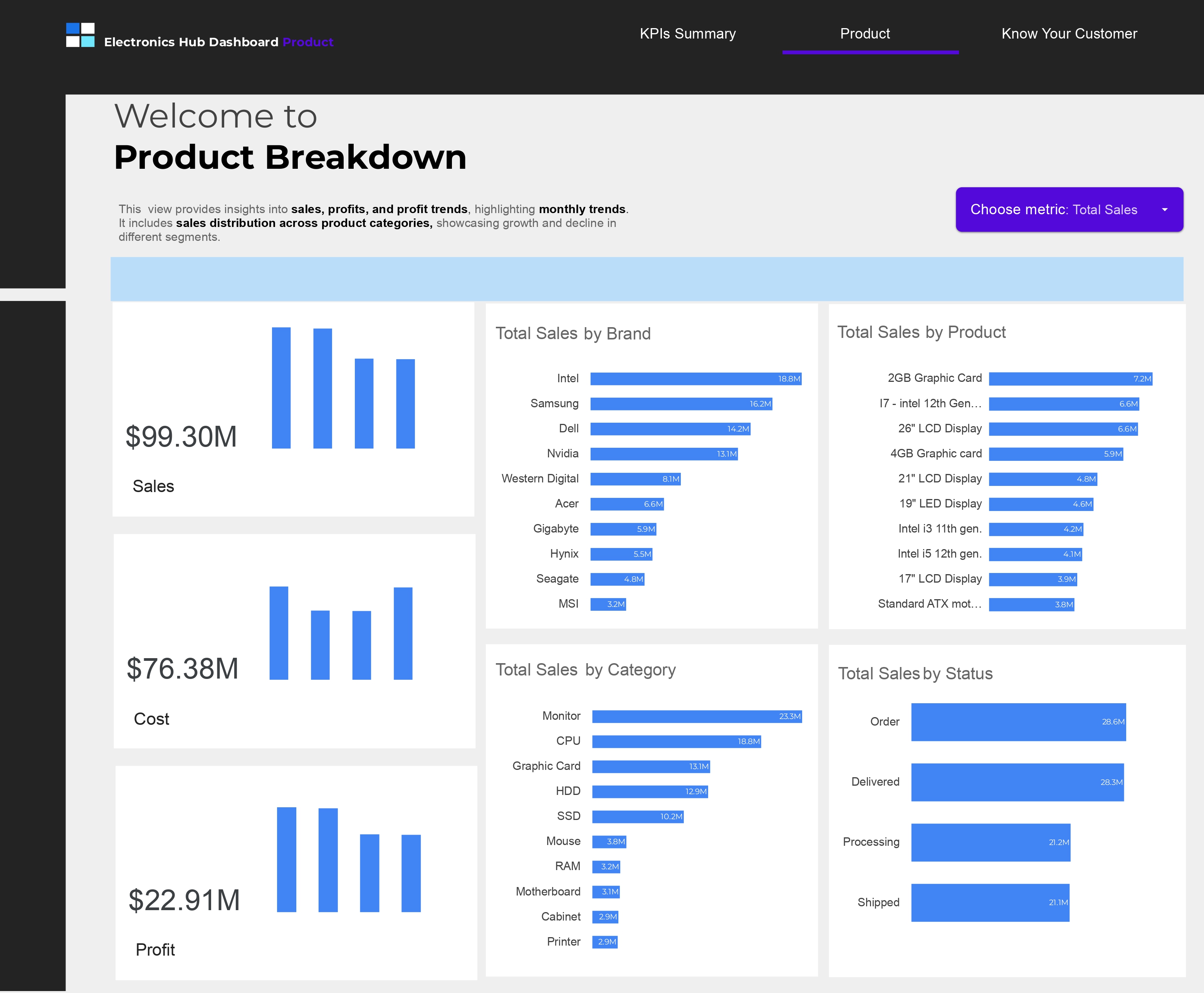The image size is (1204, 993).
Task: Select the Product tab
Action: [x=865, y=34]
